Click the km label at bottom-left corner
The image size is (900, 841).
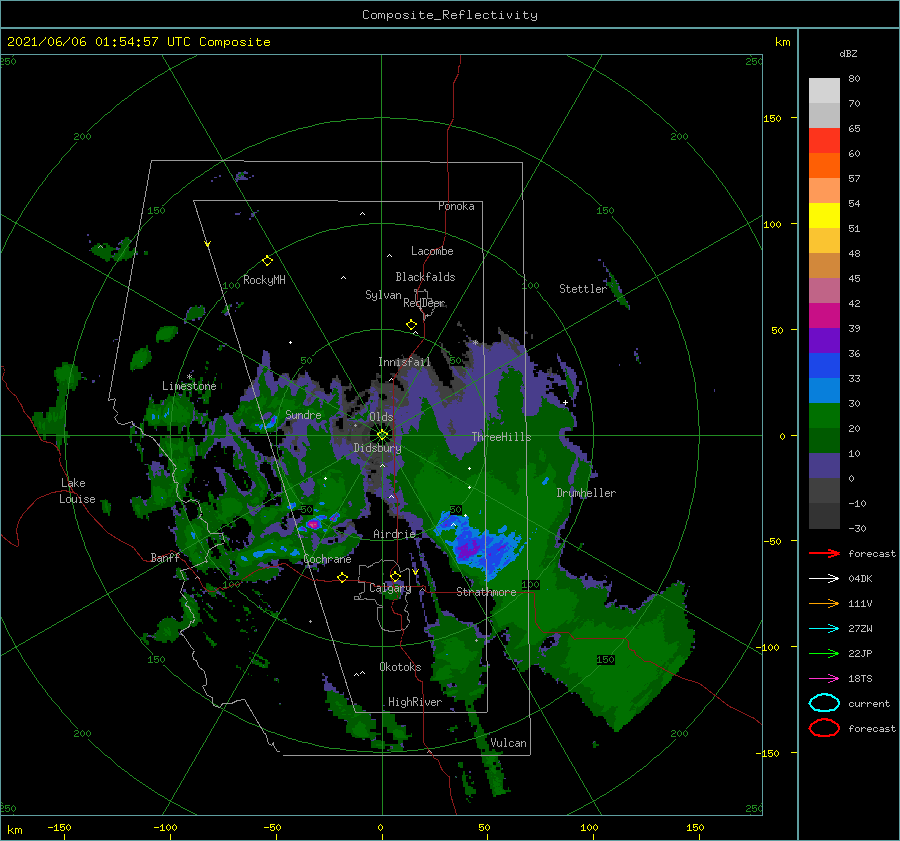[x=14, y=830]
